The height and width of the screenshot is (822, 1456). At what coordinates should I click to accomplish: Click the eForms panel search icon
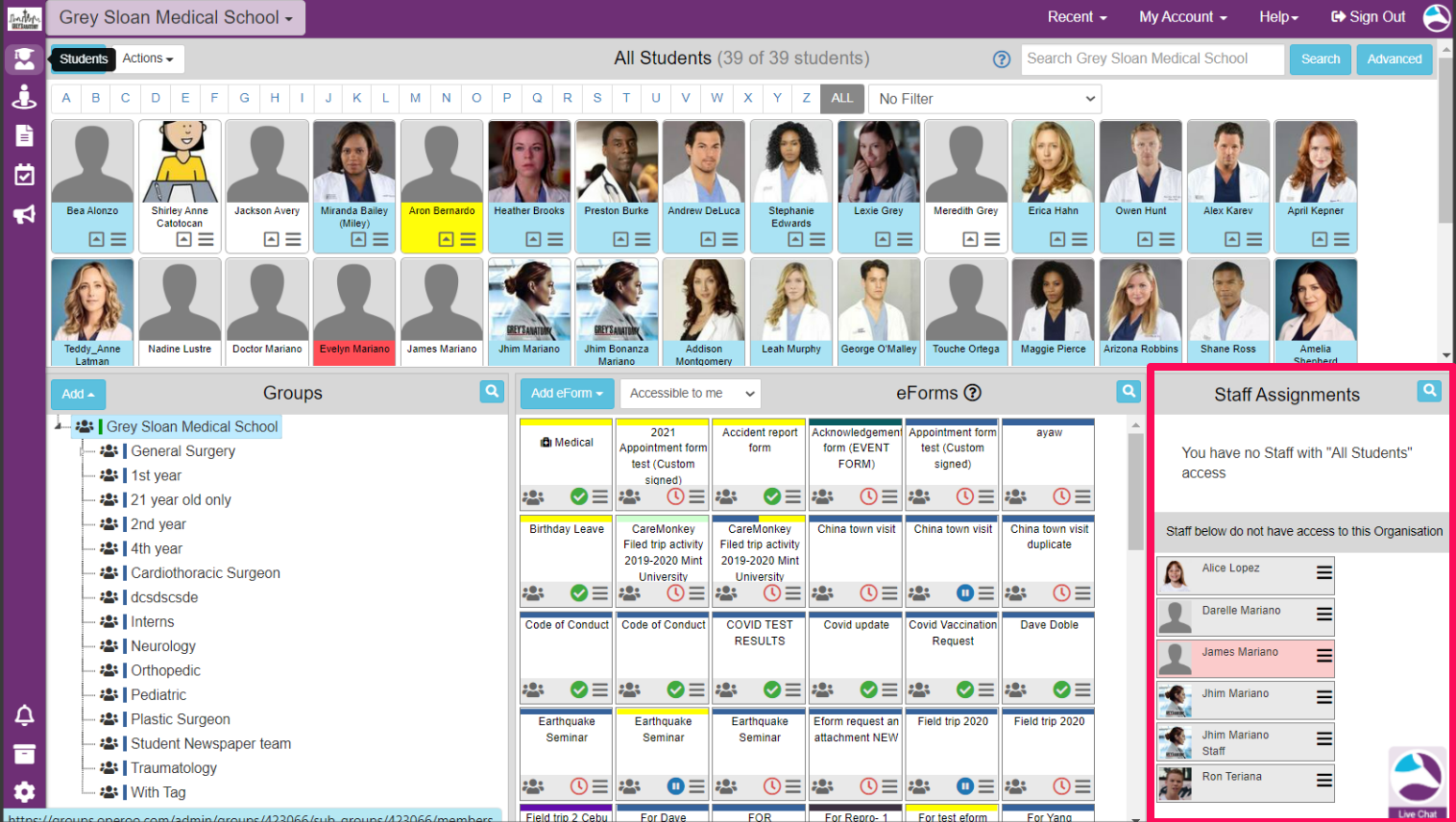click(x=1128, y=392)
